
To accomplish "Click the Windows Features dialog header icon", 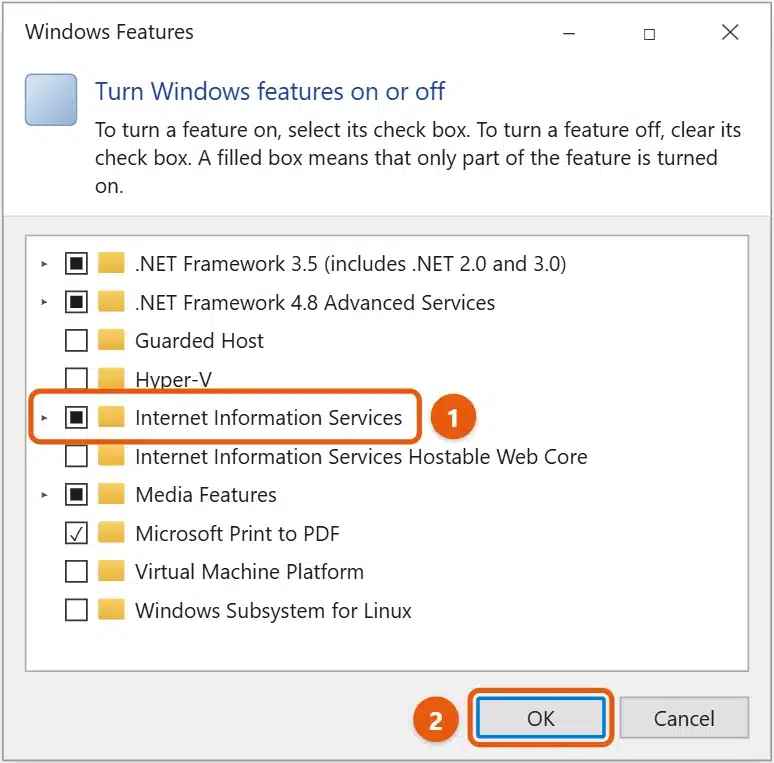I will coord(51,100).
